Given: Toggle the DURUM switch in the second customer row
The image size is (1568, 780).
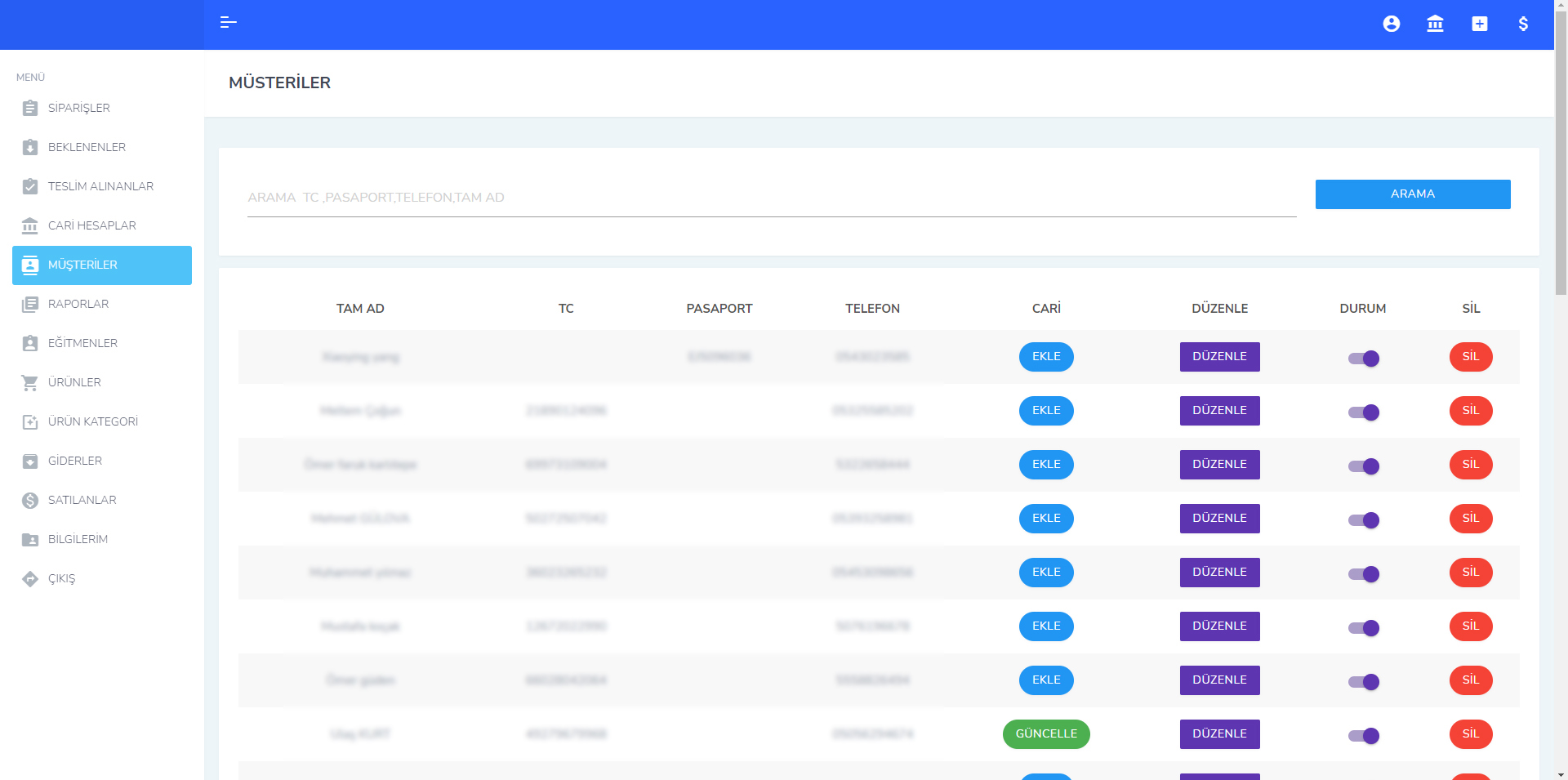Looking at the screenshot, I should click(x=1363, y=412).
